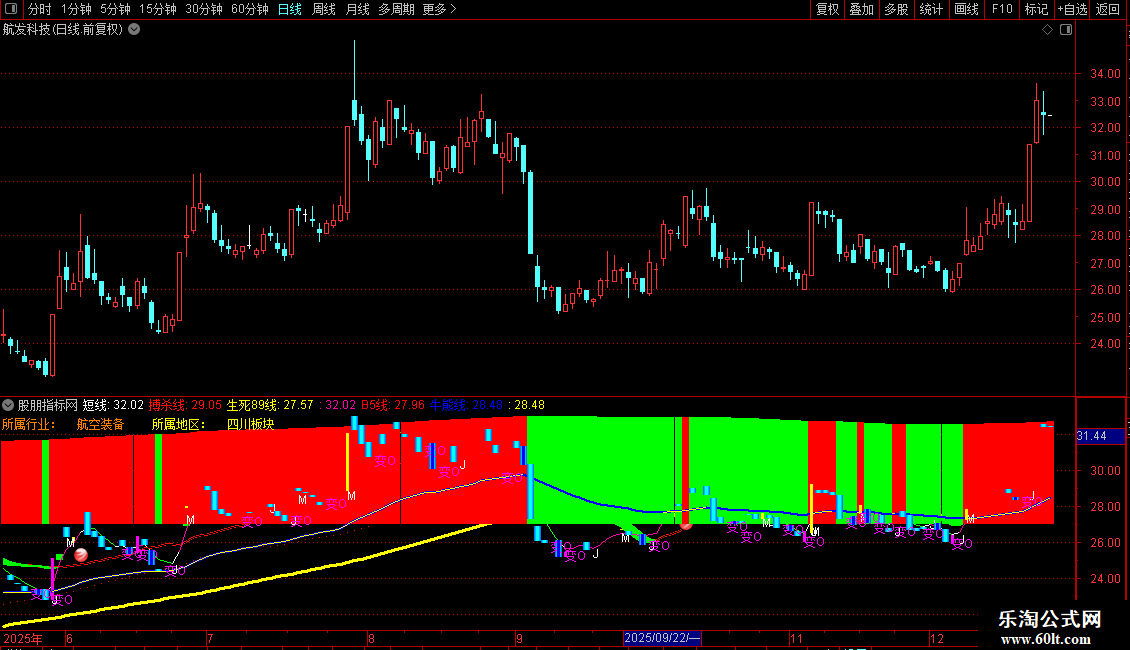Open the 多周期 multi-period view

point(396,9)
